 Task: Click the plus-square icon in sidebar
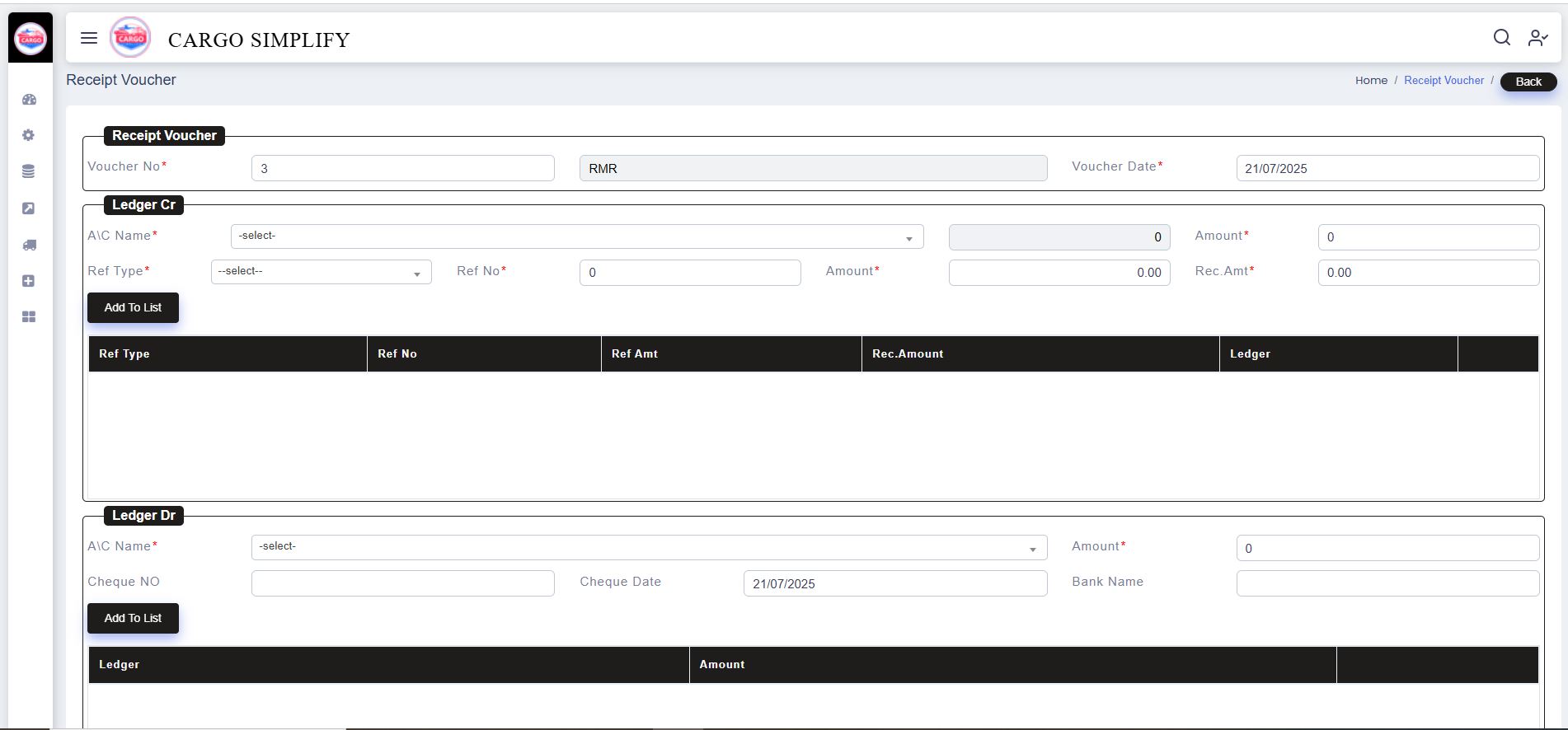[x=29, y=281]
